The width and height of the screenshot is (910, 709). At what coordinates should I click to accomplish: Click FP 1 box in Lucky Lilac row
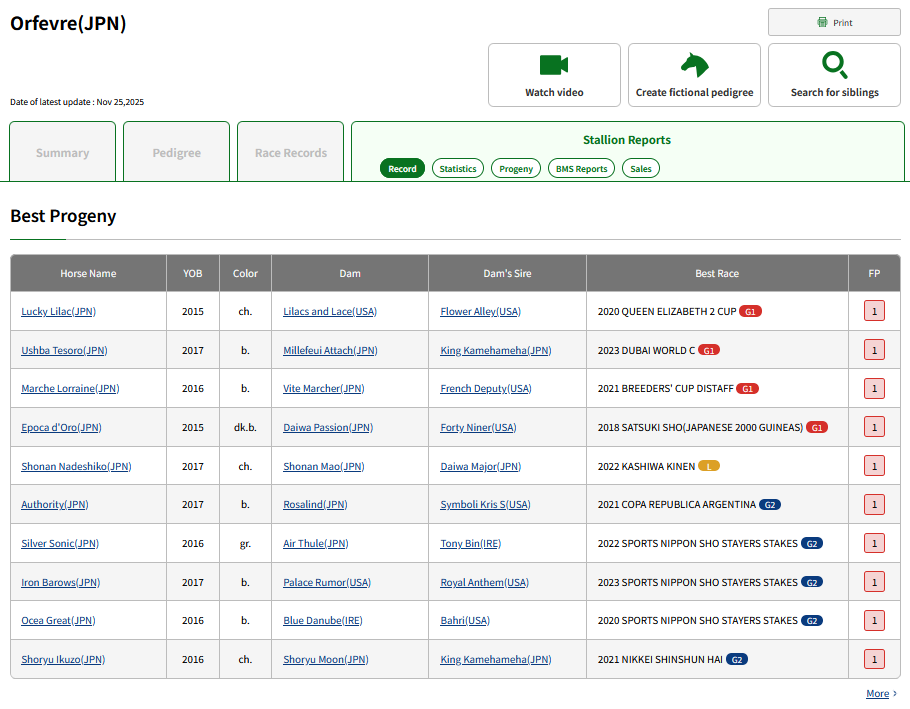874,312
